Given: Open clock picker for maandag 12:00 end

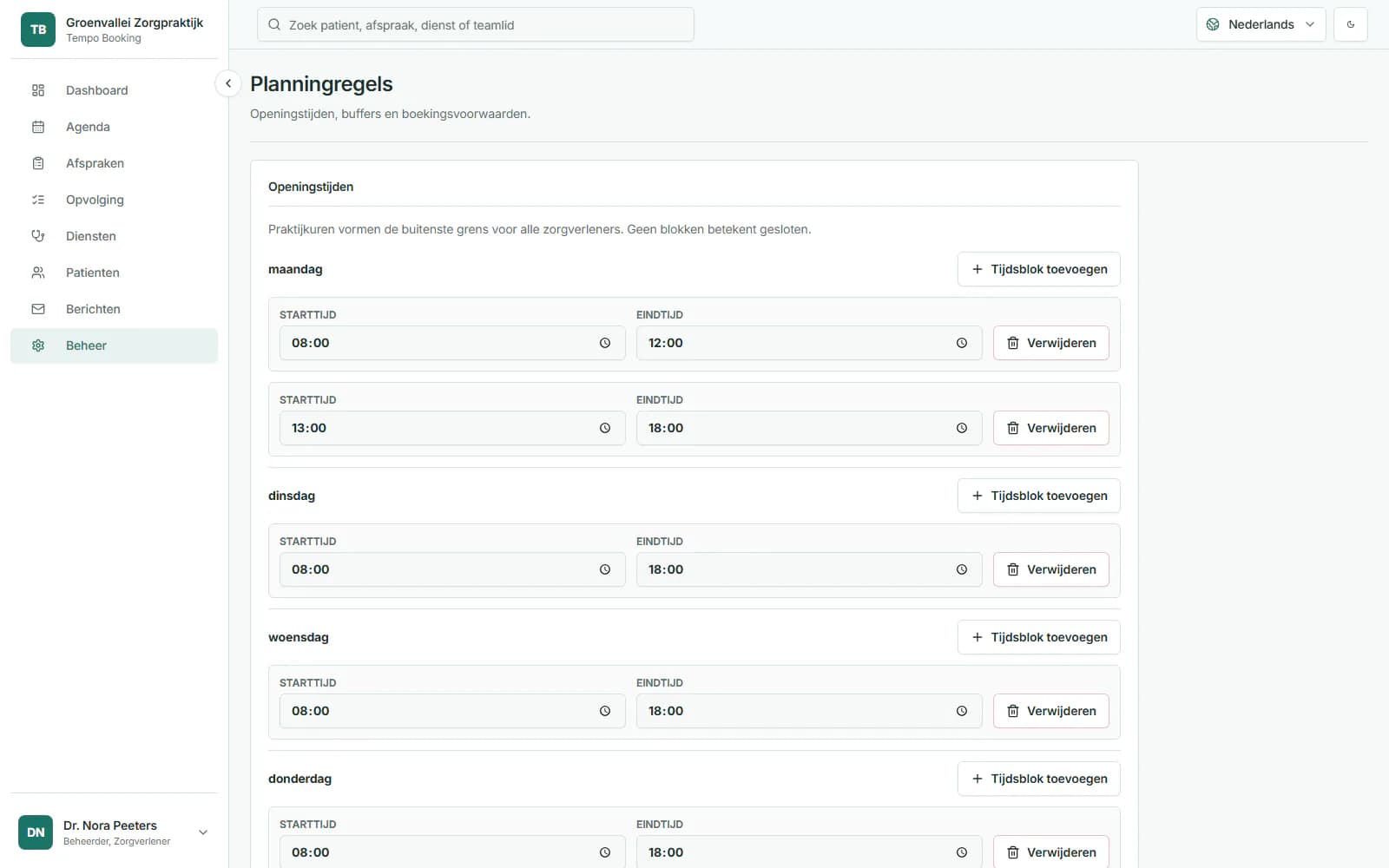Looking at the screenshot, I should [962, 343].
